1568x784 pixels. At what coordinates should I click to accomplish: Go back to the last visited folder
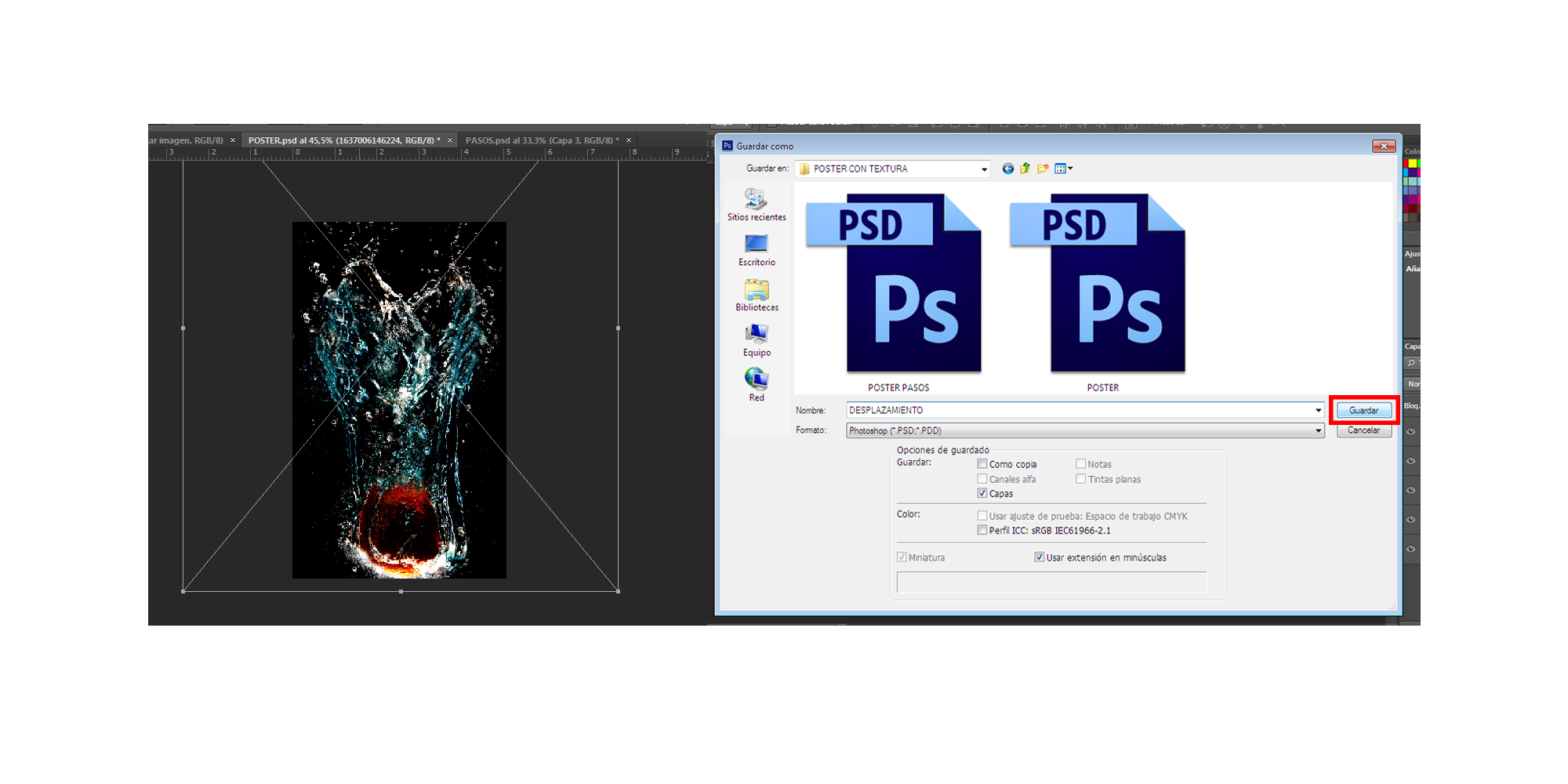[x=1007, y=169]
